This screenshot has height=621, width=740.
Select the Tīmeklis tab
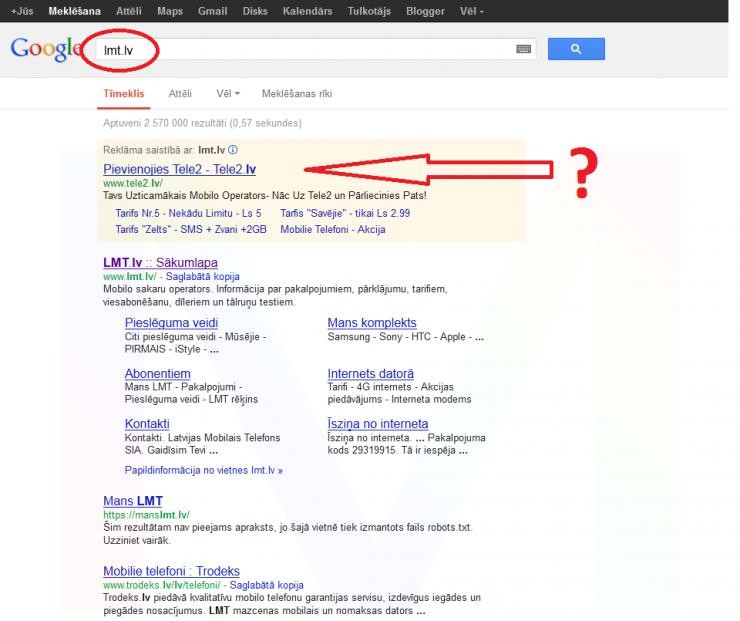(124, 93)
